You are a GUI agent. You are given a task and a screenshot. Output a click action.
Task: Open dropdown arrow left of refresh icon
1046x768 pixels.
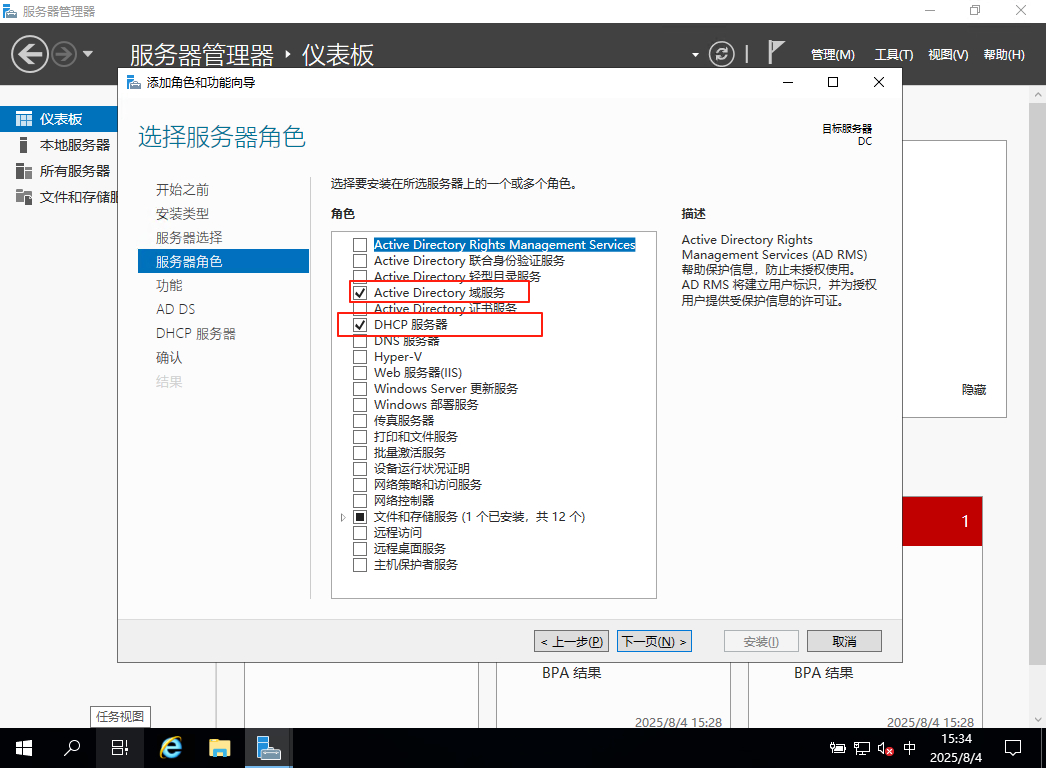click(695, 55)
